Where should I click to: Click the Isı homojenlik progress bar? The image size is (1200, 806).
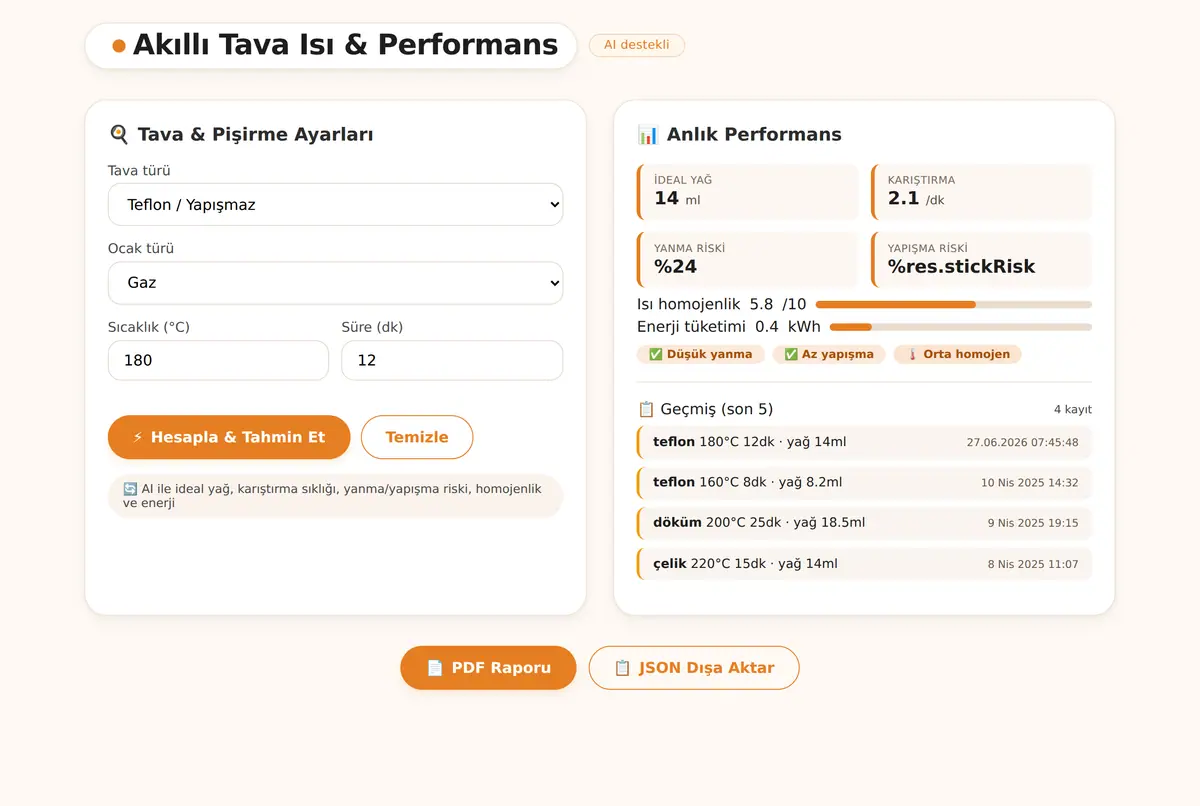[x=954, y=304]
